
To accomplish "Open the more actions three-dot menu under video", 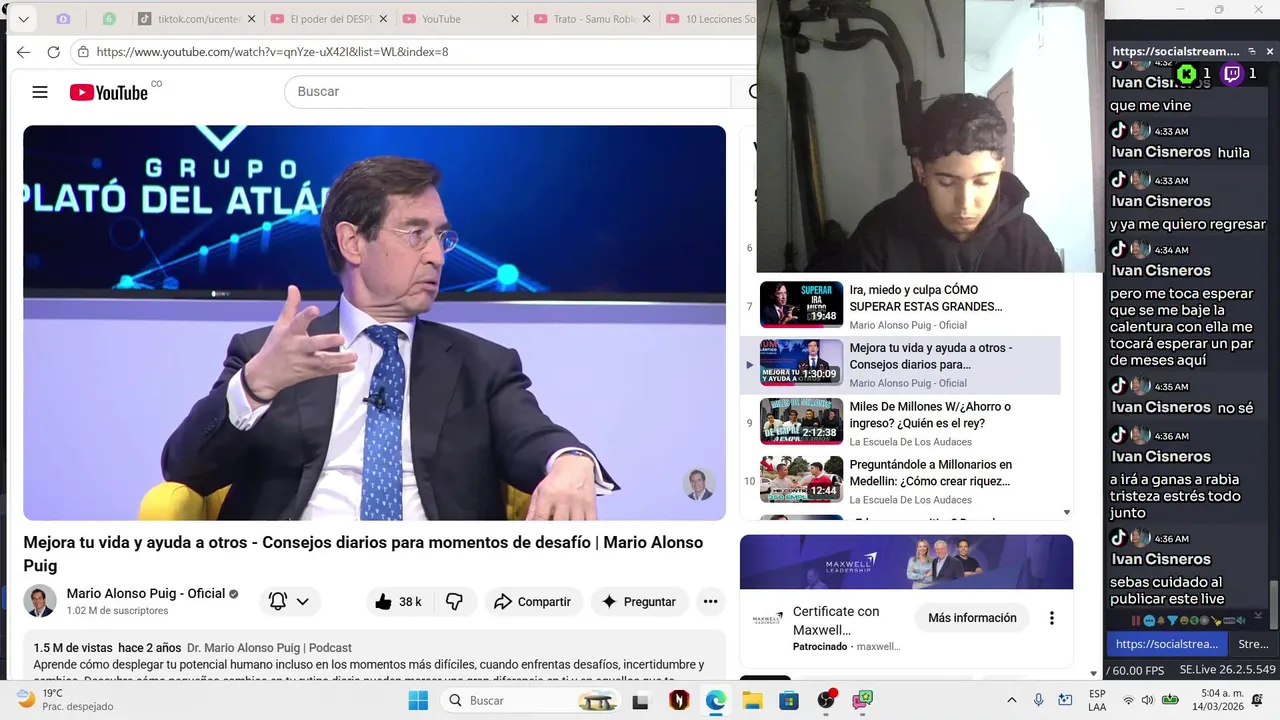I will [x=710, y=602].
